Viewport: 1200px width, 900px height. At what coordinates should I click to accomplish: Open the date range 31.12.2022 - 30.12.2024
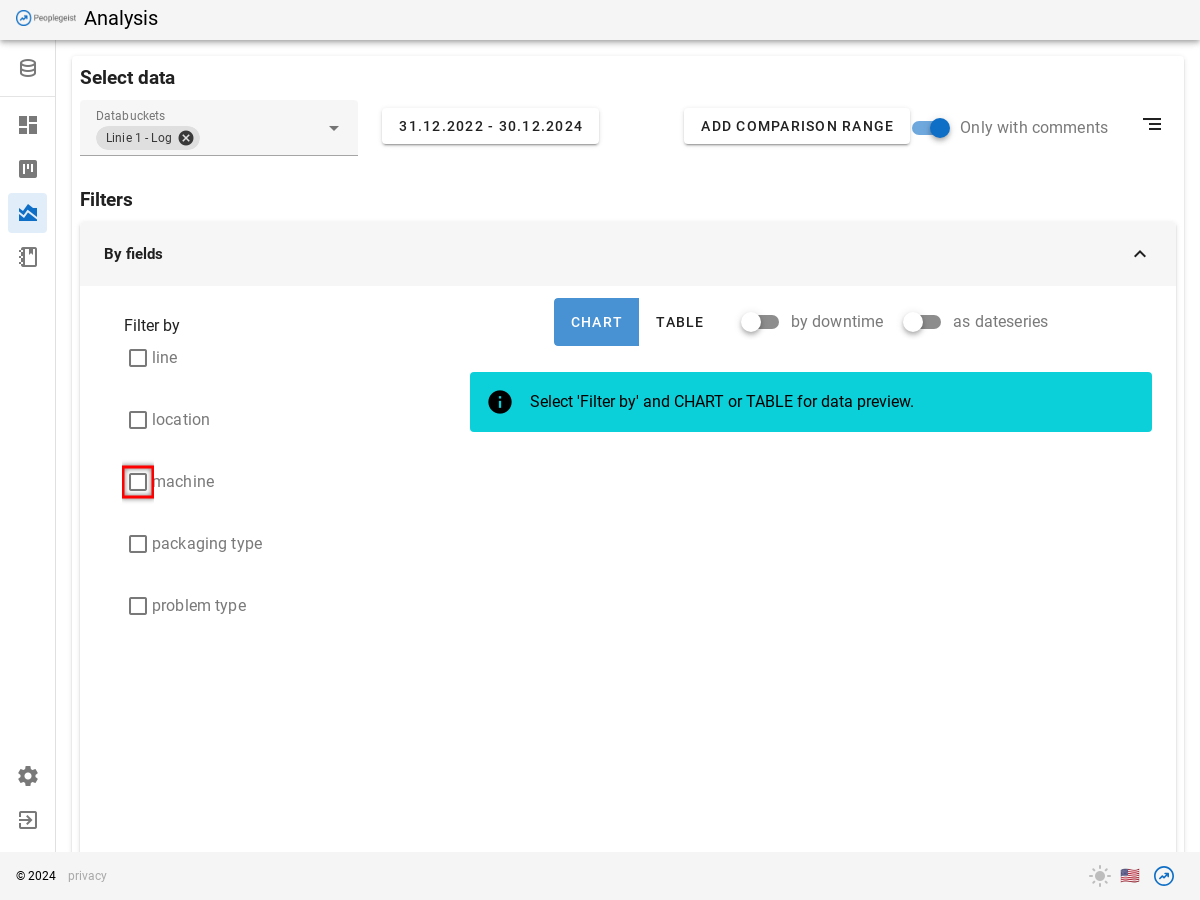tap(490, 126)
